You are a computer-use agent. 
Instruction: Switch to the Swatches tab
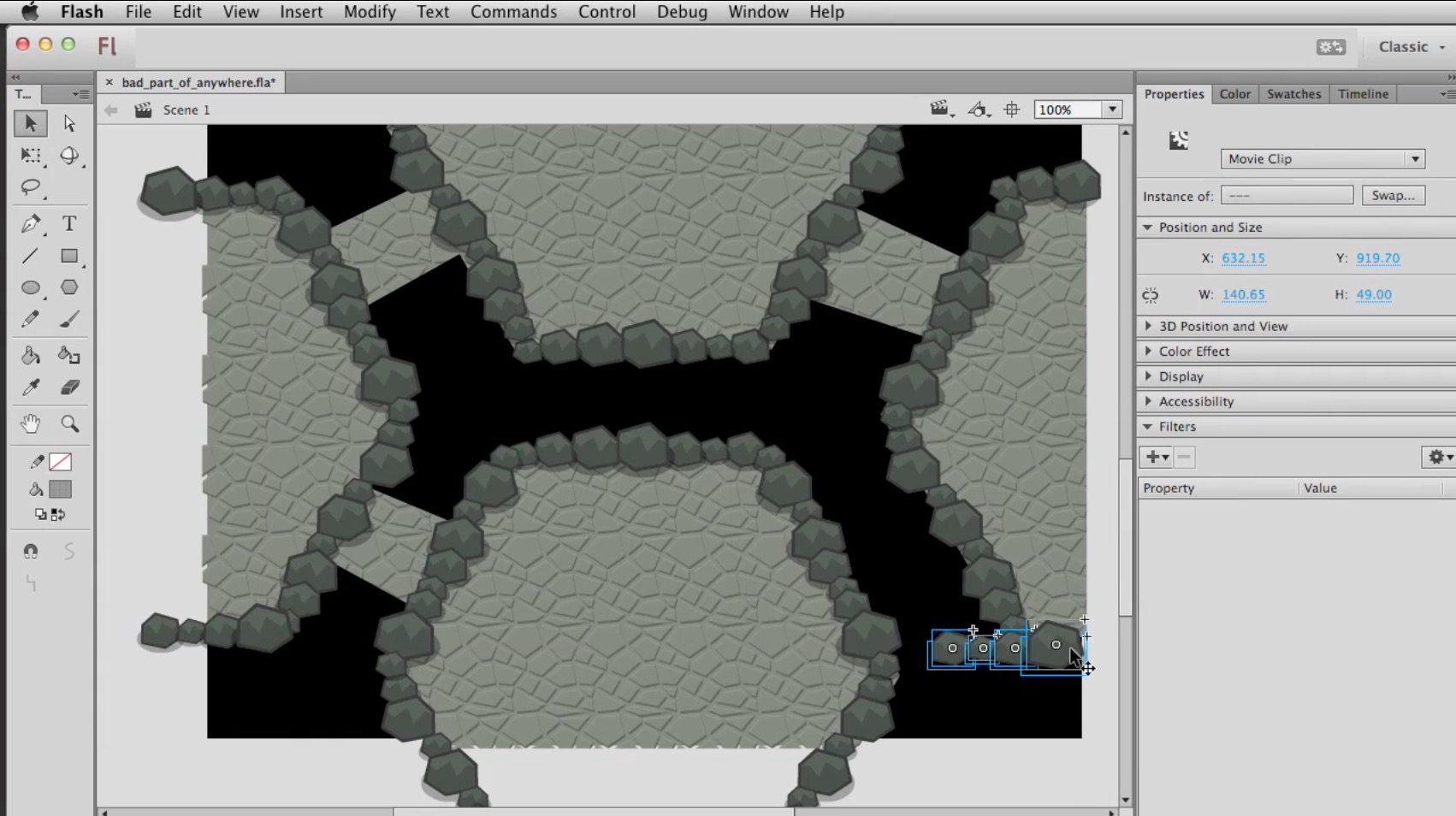click(1293, 94)
